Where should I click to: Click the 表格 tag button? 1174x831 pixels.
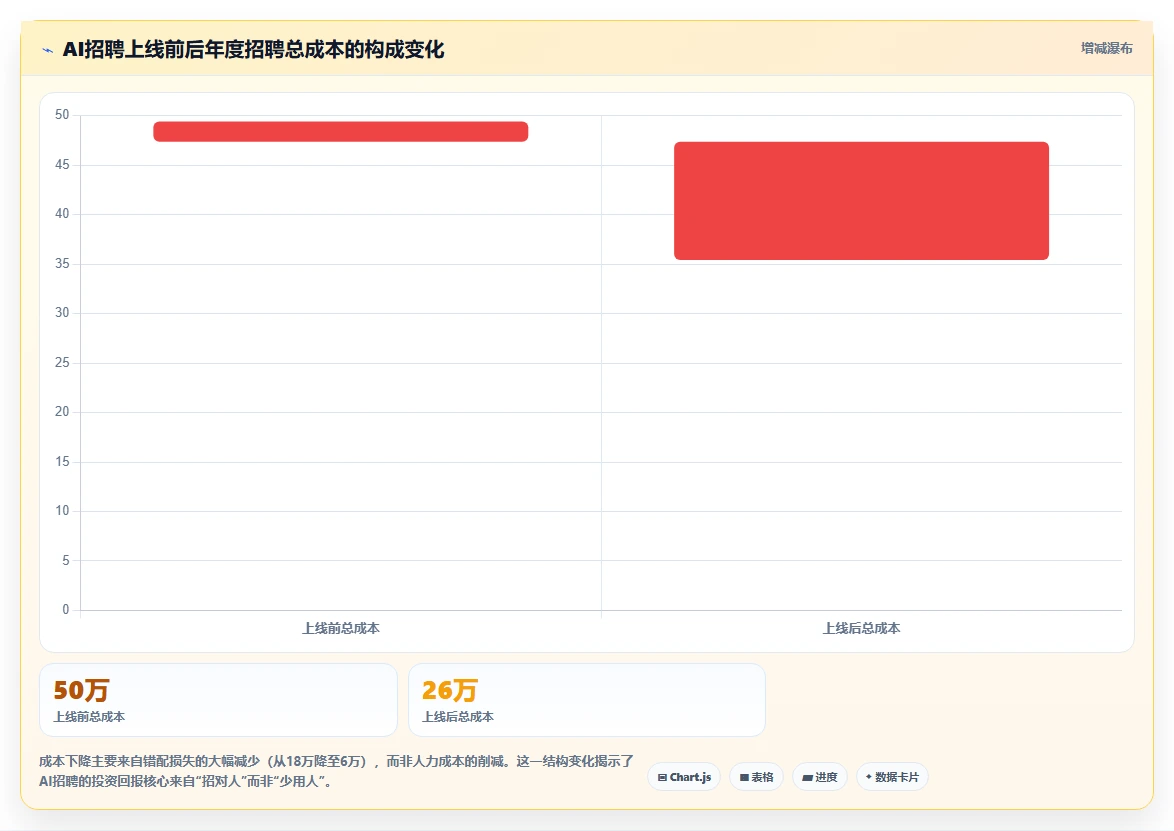tap(756, 777)
